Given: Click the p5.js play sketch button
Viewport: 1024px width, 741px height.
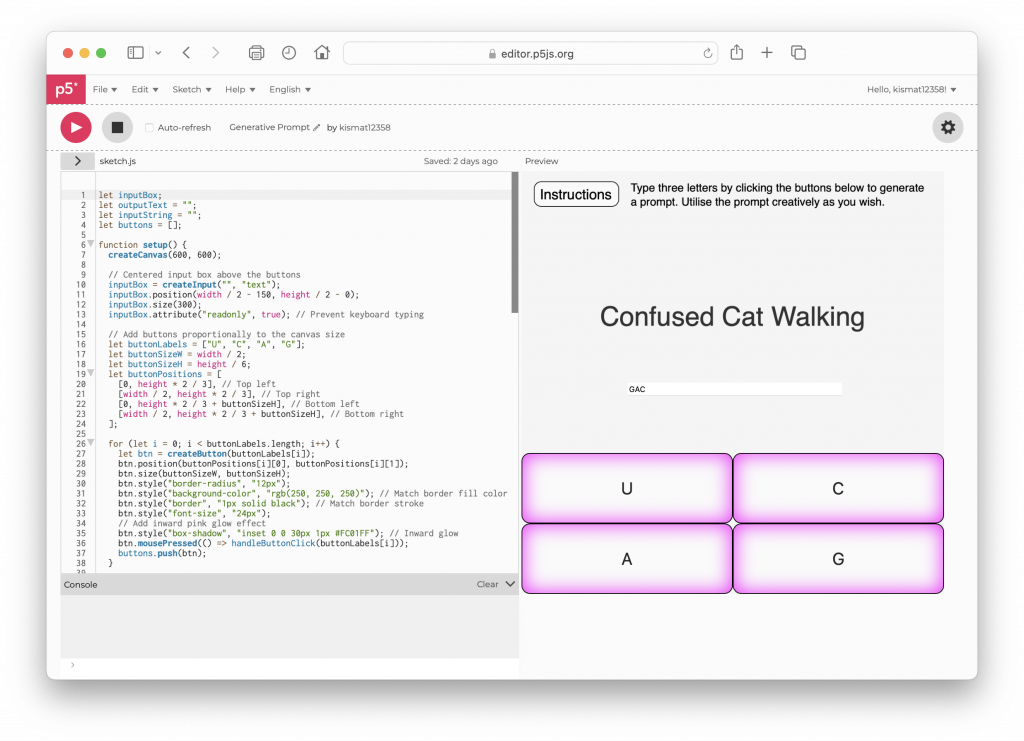Looking at the screenshot, I should tap(76, 127).
